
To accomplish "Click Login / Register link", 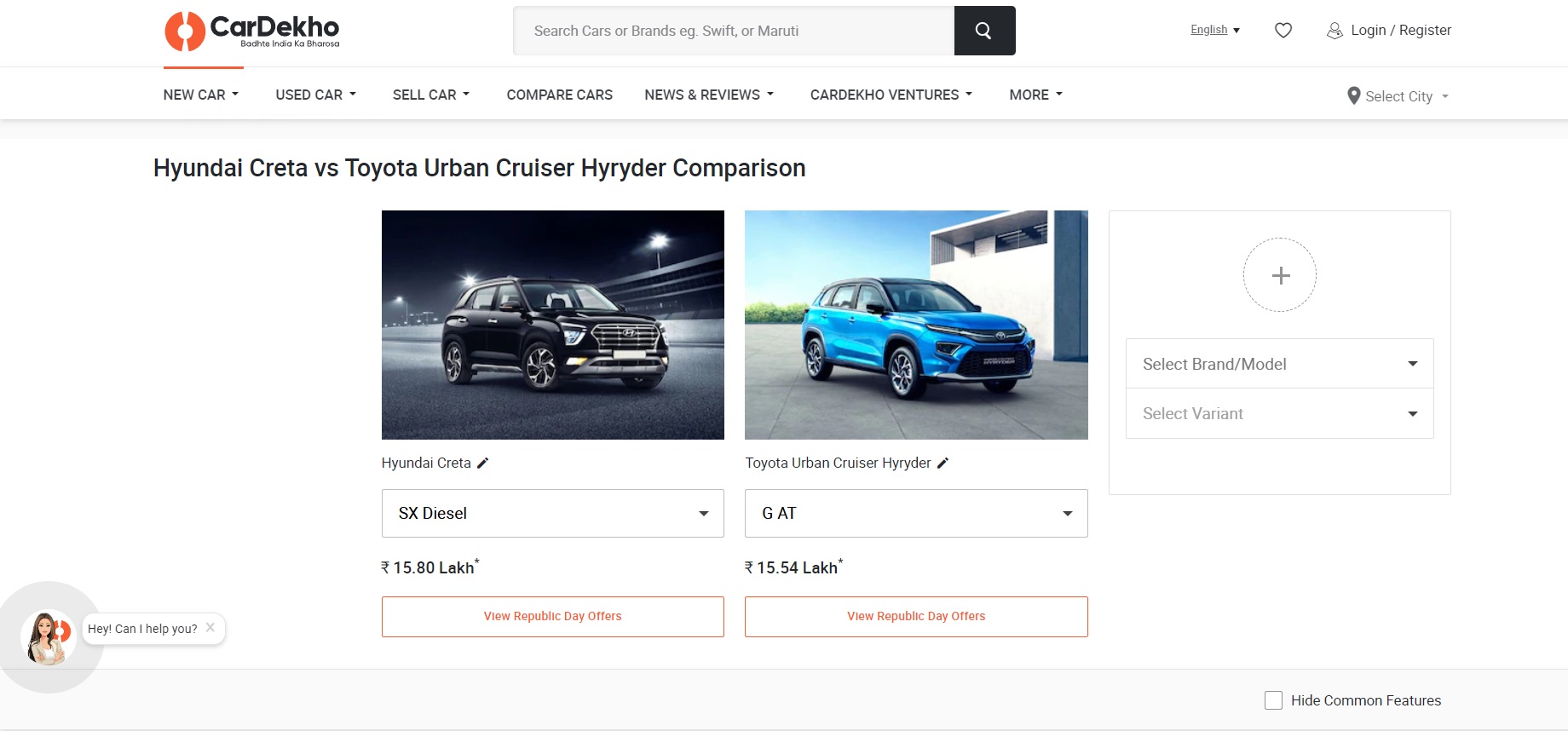I will (1401, 30).
